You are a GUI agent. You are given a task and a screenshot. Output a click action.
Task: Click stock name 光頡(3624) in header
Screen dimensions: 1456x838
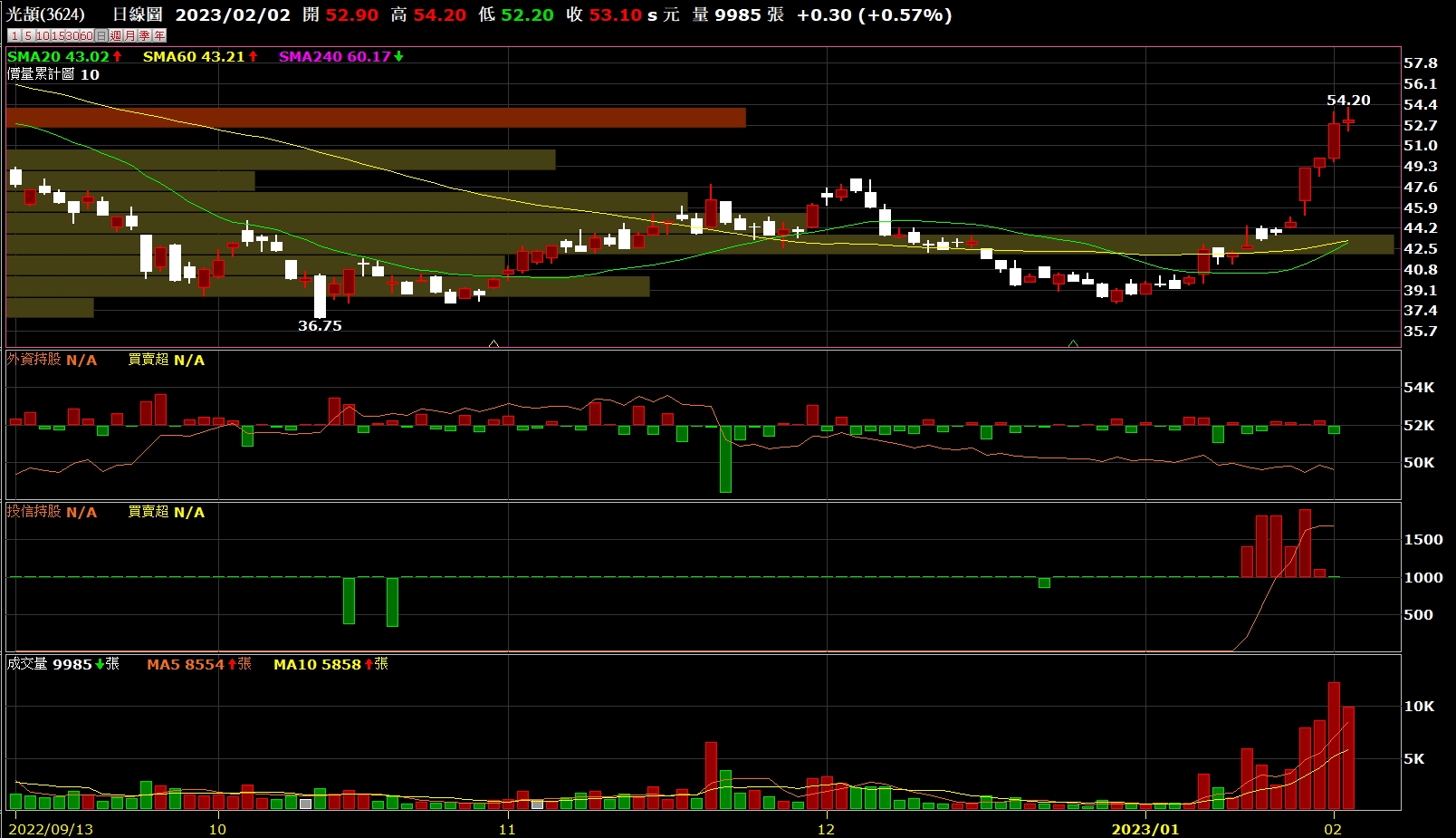click(45, 14)
